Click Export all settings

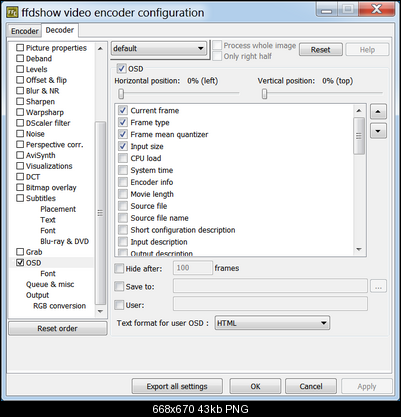coord(177,386)
